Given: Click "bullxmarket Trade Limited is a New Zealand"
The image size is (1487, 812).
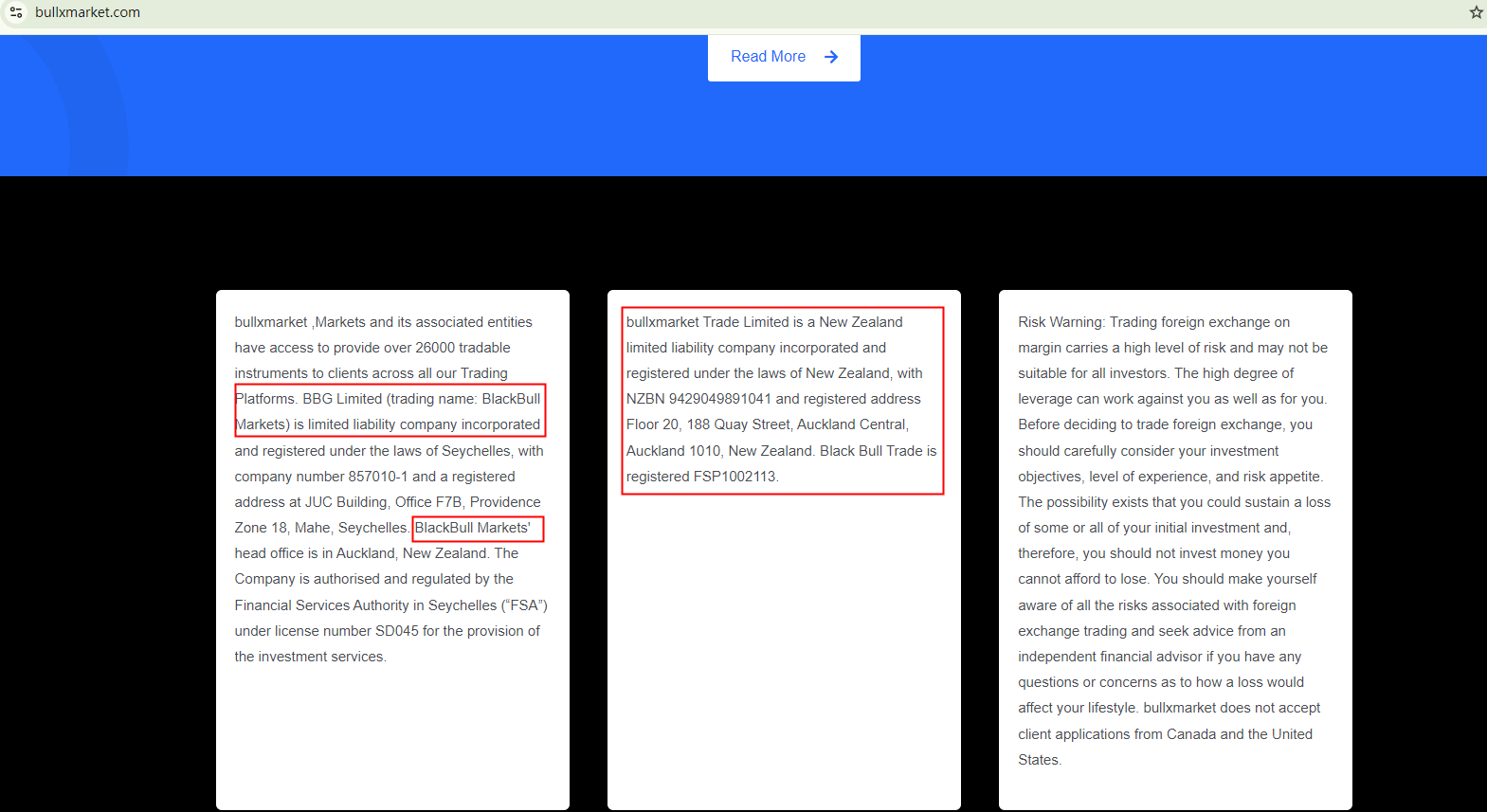Looking at the screenshot, I should pyautogui.click(x=765, y=322).
